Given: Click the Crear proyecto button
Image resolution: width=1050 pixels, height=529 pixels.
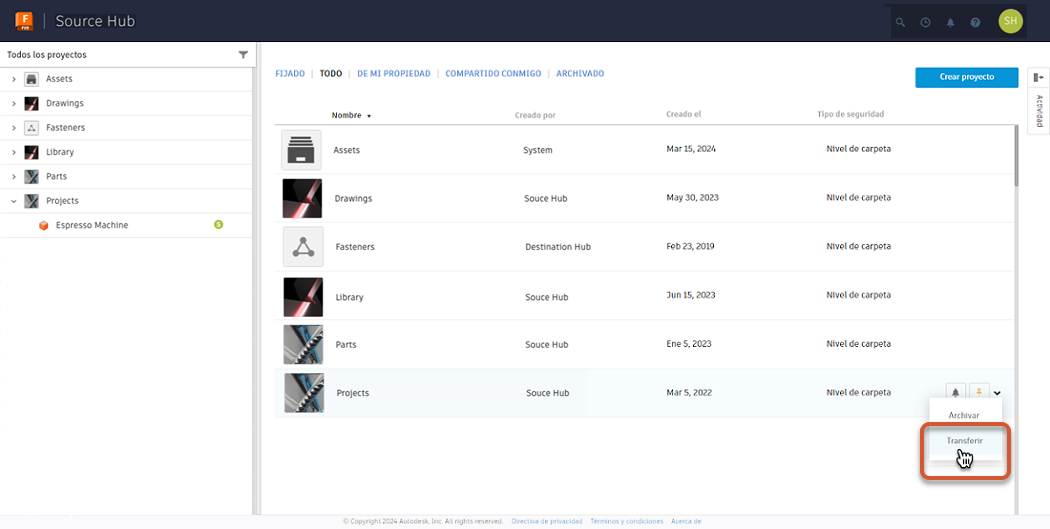Looking at the screenshot, I should point(967,77).
